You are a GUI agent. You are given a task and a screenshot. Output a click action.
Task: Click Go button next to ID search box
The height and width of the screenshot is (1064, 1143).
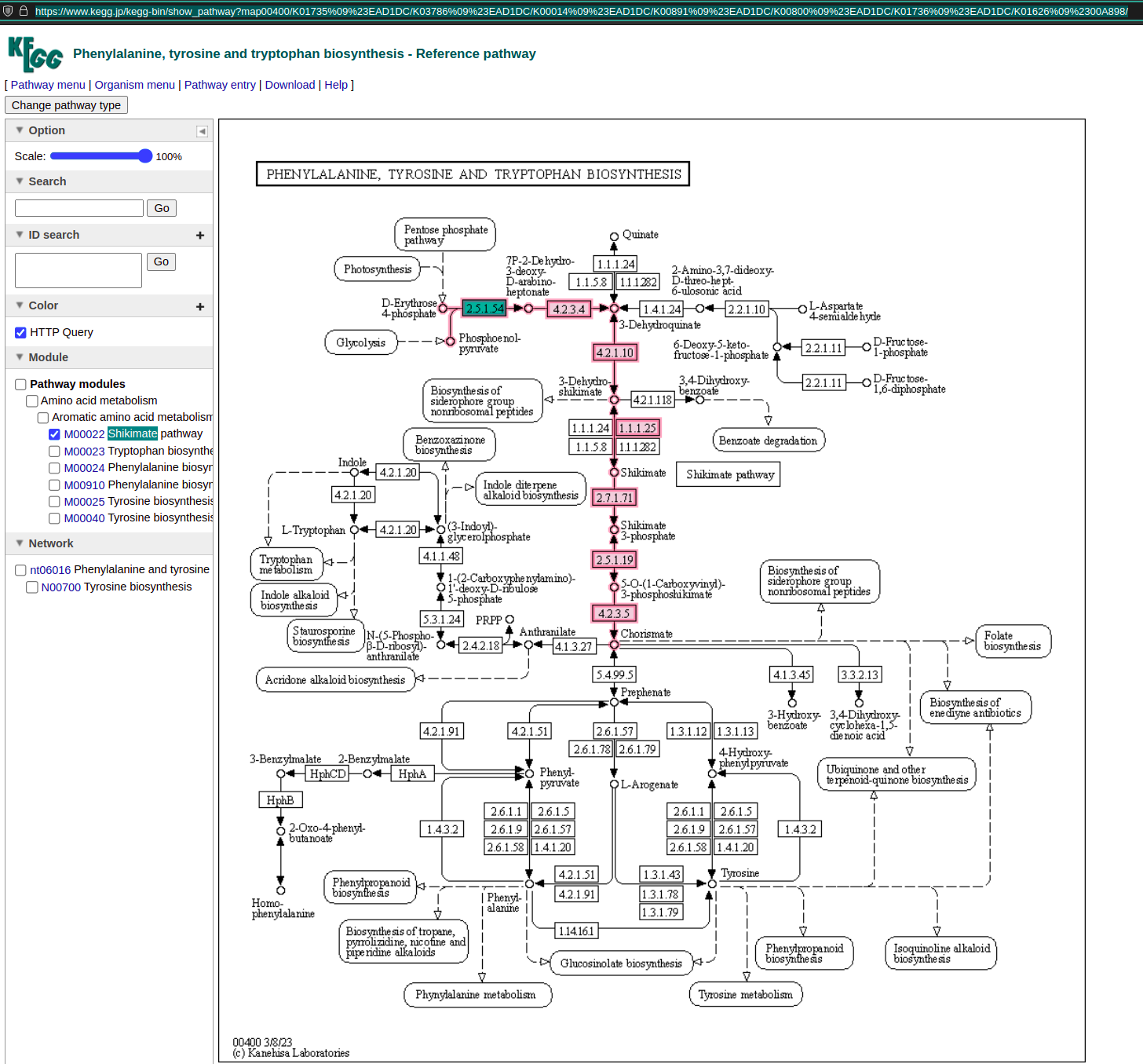point(161,262)
